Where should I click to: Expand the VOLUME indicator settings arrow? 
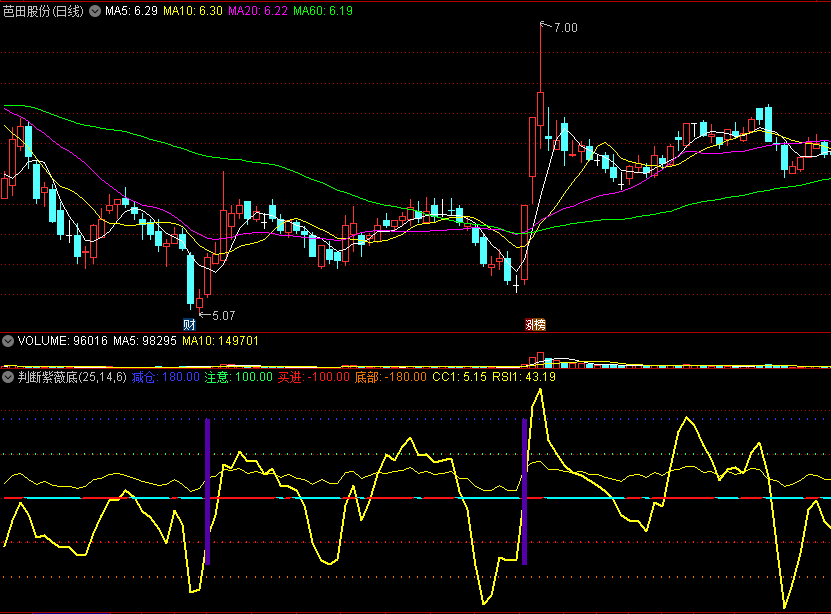point(8,341)
